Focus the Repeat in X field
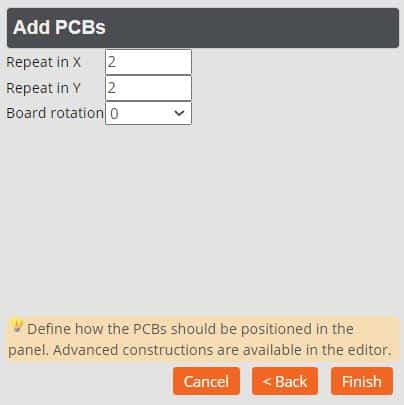Screen dimensions: 404x405 (148, 62)
